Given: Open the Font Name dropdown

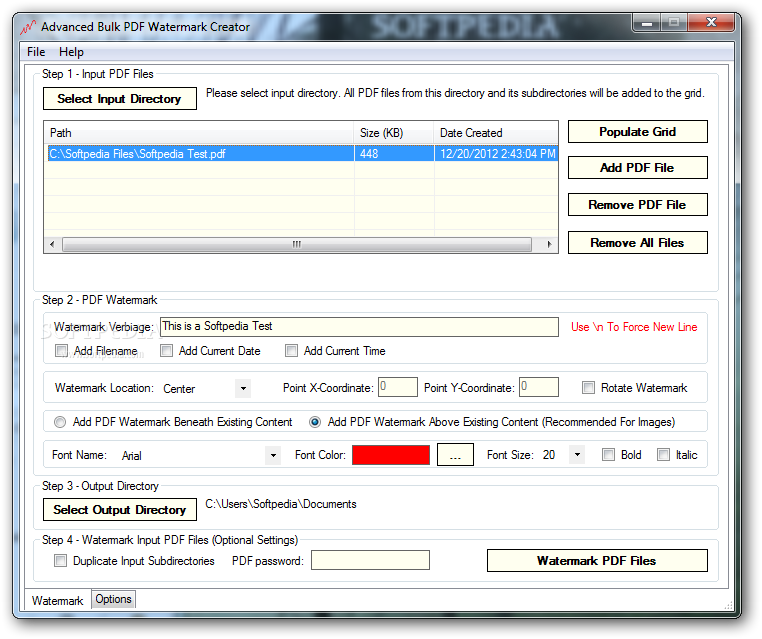Looking at the screenshot, I should (x=273, y=455).
